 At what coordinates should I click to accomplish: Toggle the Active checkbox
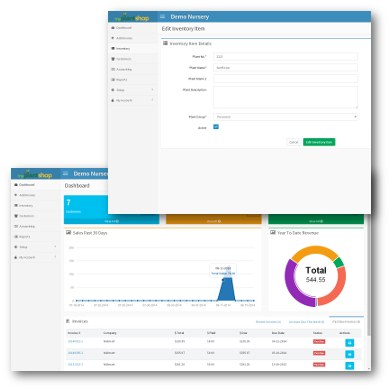pyautogui.click(x=216, y=127)
